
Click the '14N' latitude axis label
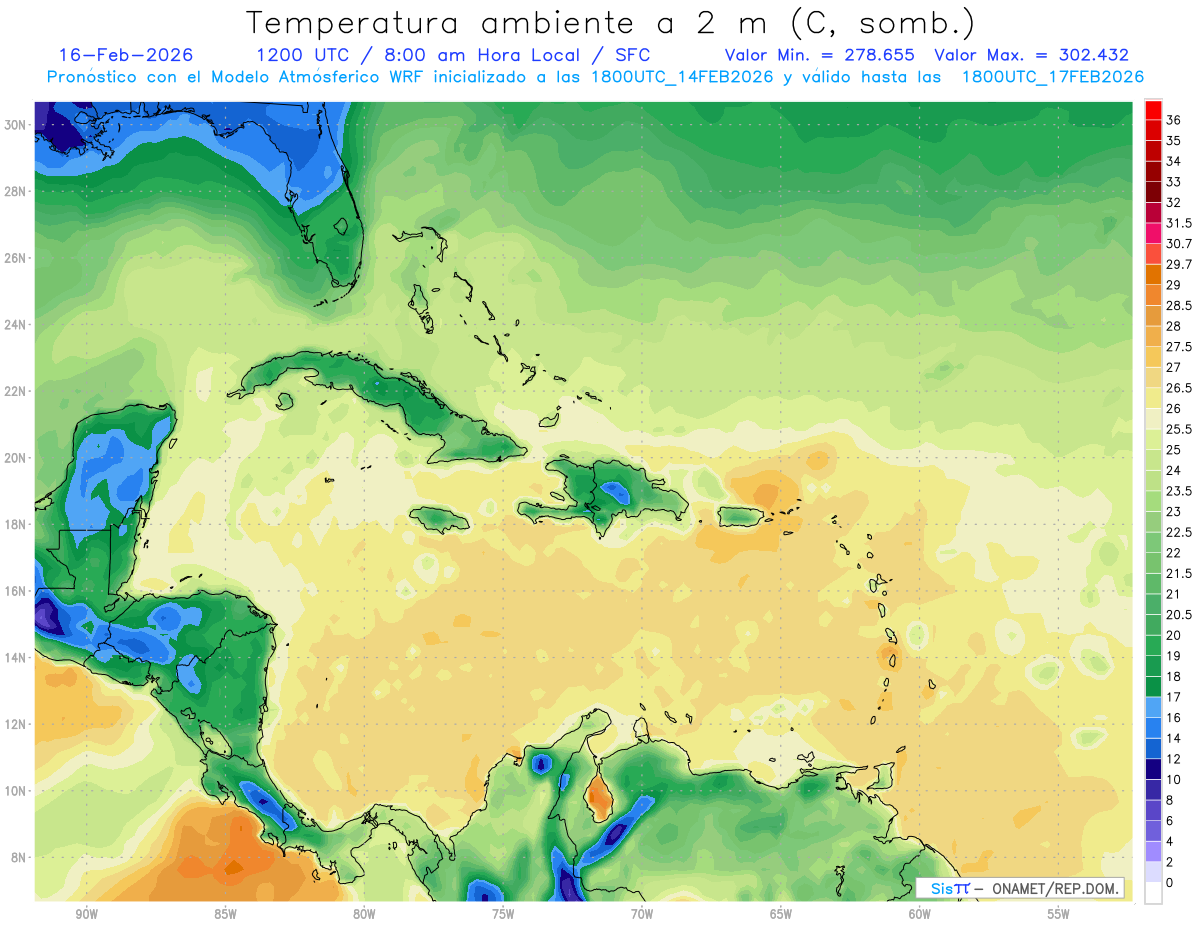click(15, 657)
